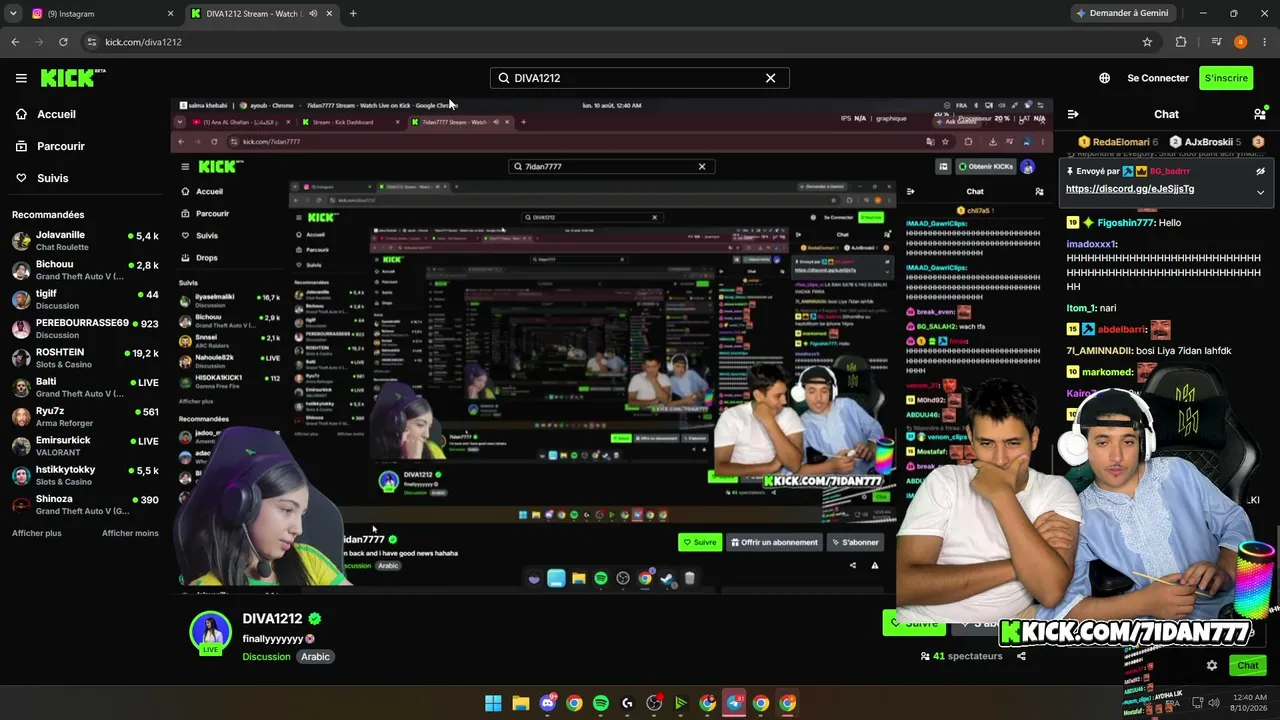
Task: Click the taskbar clock showing 12:40 AM
Action: (x=1249, y=703)
